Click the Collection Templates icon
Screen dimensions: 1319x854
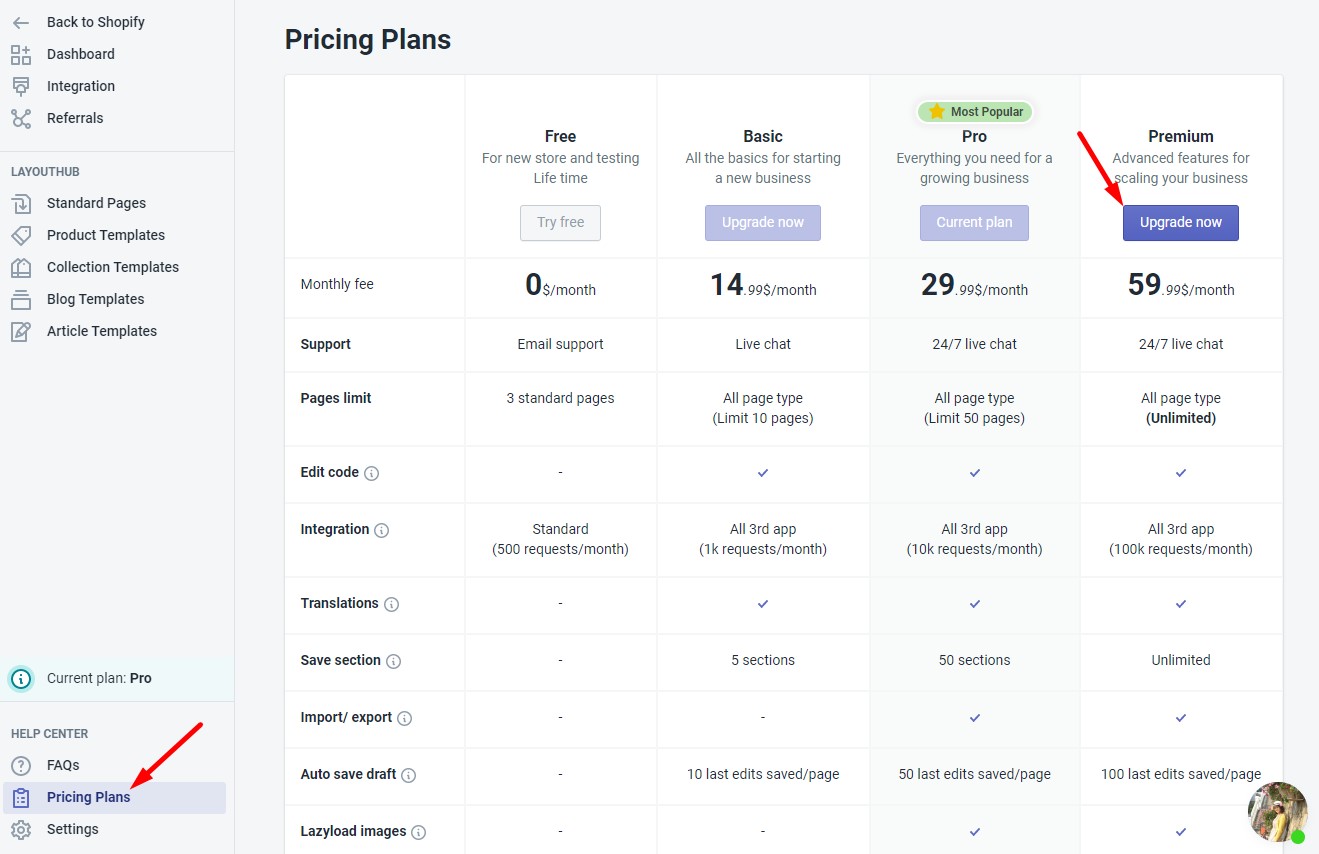coord(21,267)
